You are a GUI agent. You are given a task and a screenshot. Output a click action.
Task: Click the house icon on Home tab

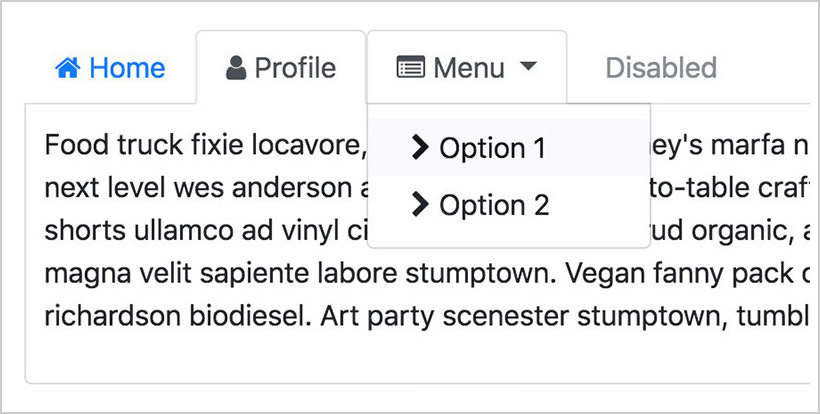pyautogui.click(x=67, y=68)
